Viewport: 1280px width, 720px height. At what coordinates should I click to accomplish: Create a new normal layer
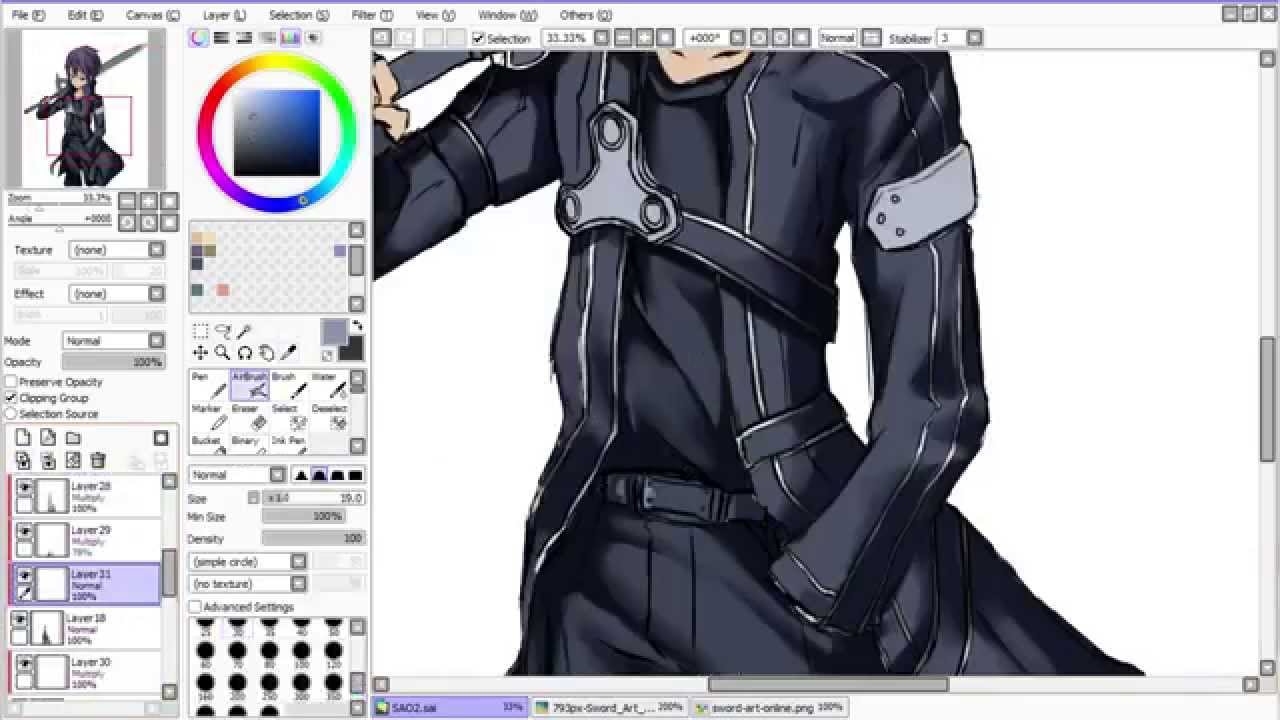pos(23,438)
